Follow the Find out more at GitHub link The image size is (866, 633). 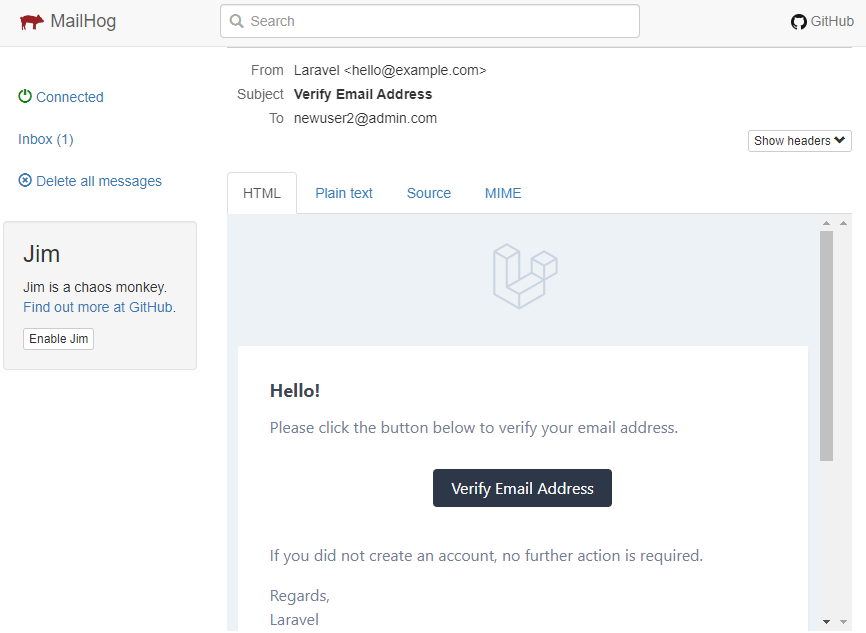pos(98,307)
